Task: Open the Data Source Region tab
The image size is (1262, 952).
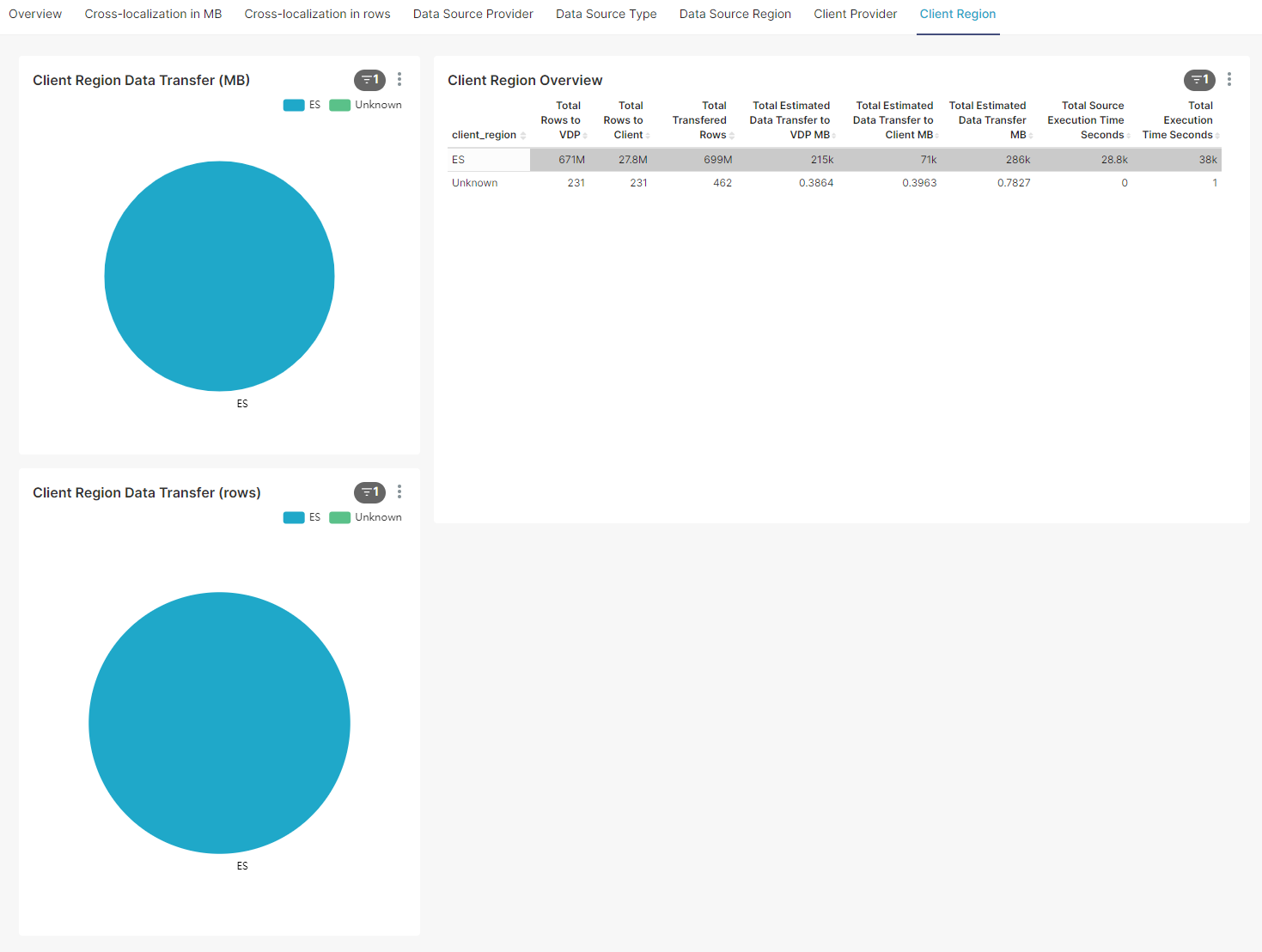Action: click(735, 14)
